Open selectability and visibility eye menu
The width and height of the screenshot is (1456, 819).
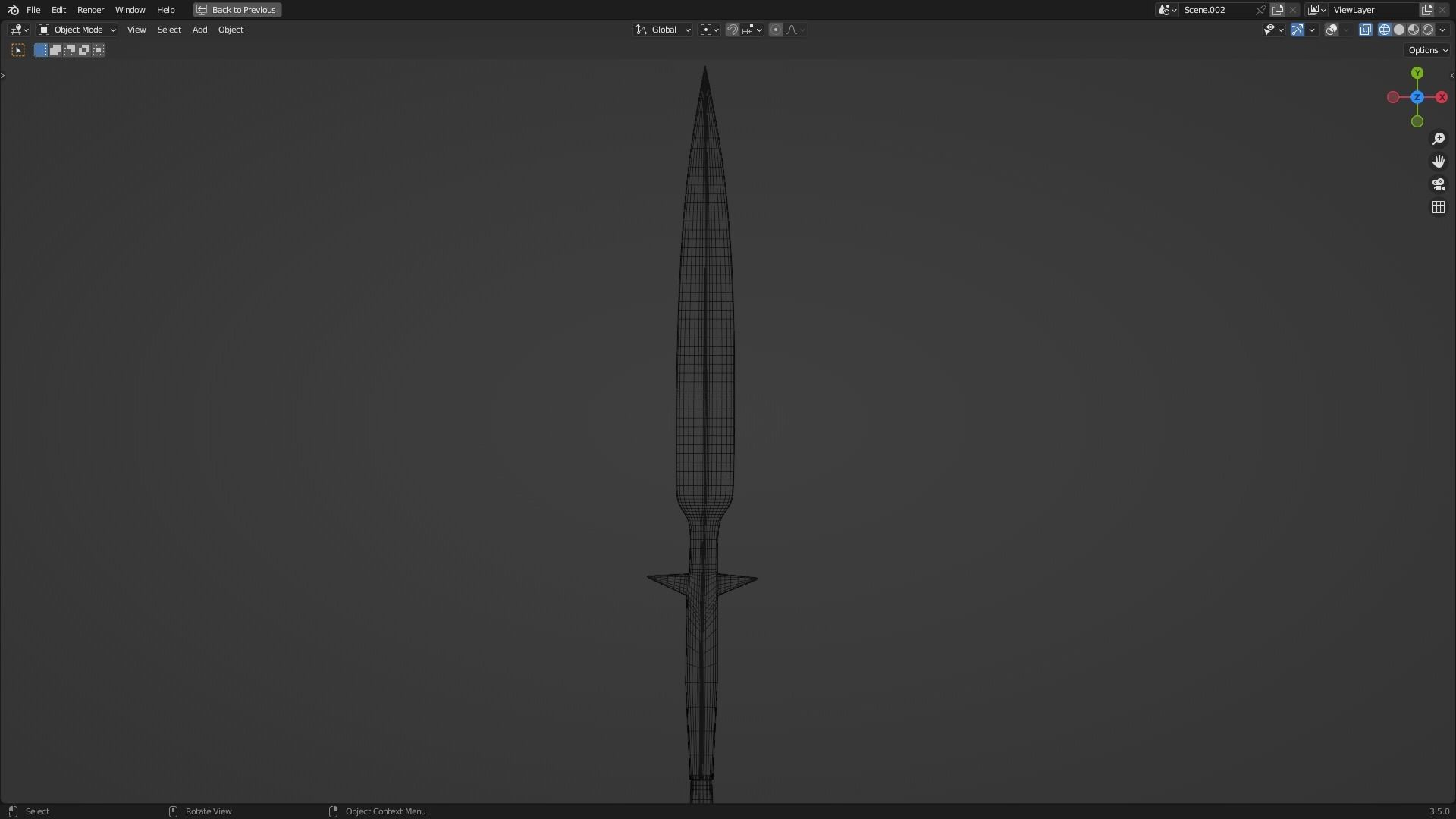(x=1273, y=30)
